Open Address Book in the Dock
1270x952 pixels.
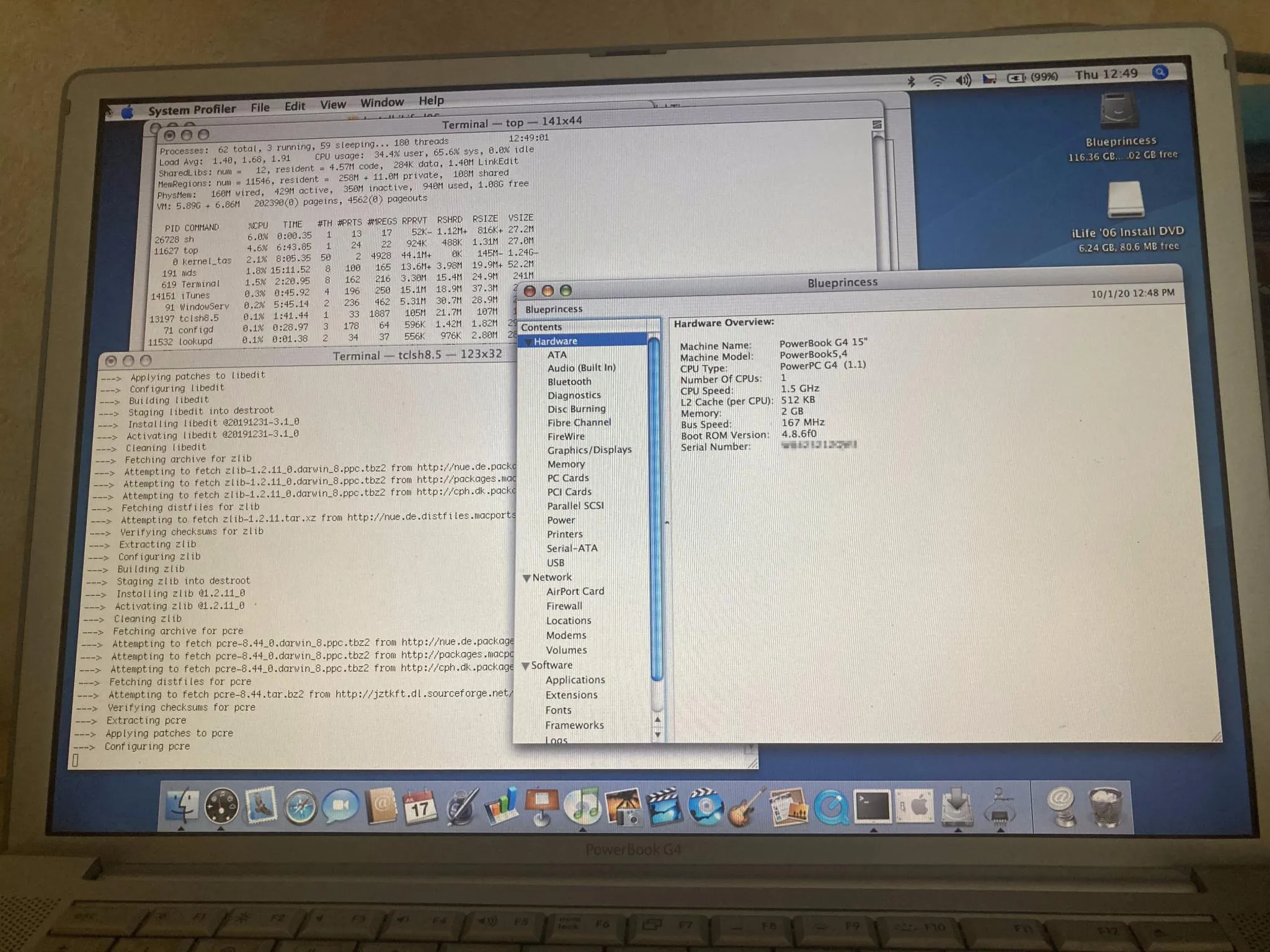tap(380, 806)
